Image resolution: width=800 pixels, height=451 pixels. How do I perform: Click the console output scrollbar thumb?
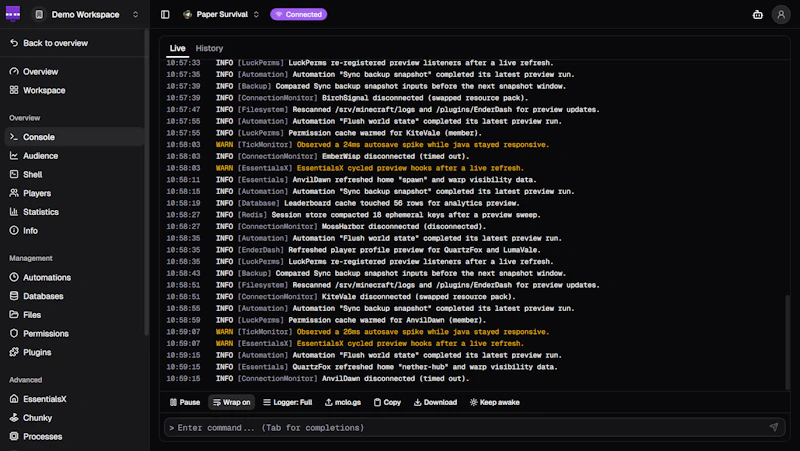coord(787,342)
